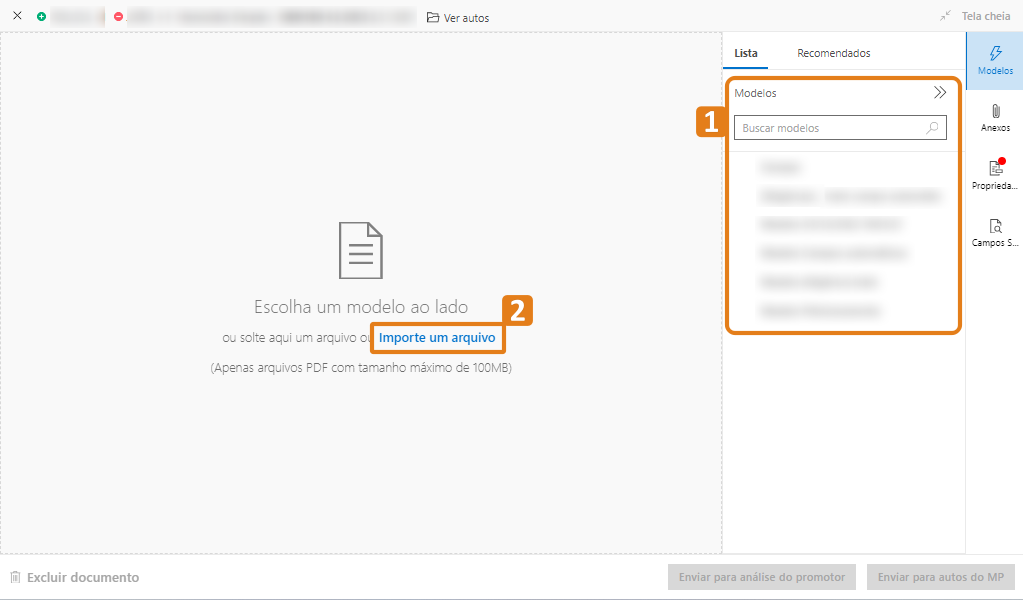
Task: Switch to the Recomendados tab
Action: 833,53
